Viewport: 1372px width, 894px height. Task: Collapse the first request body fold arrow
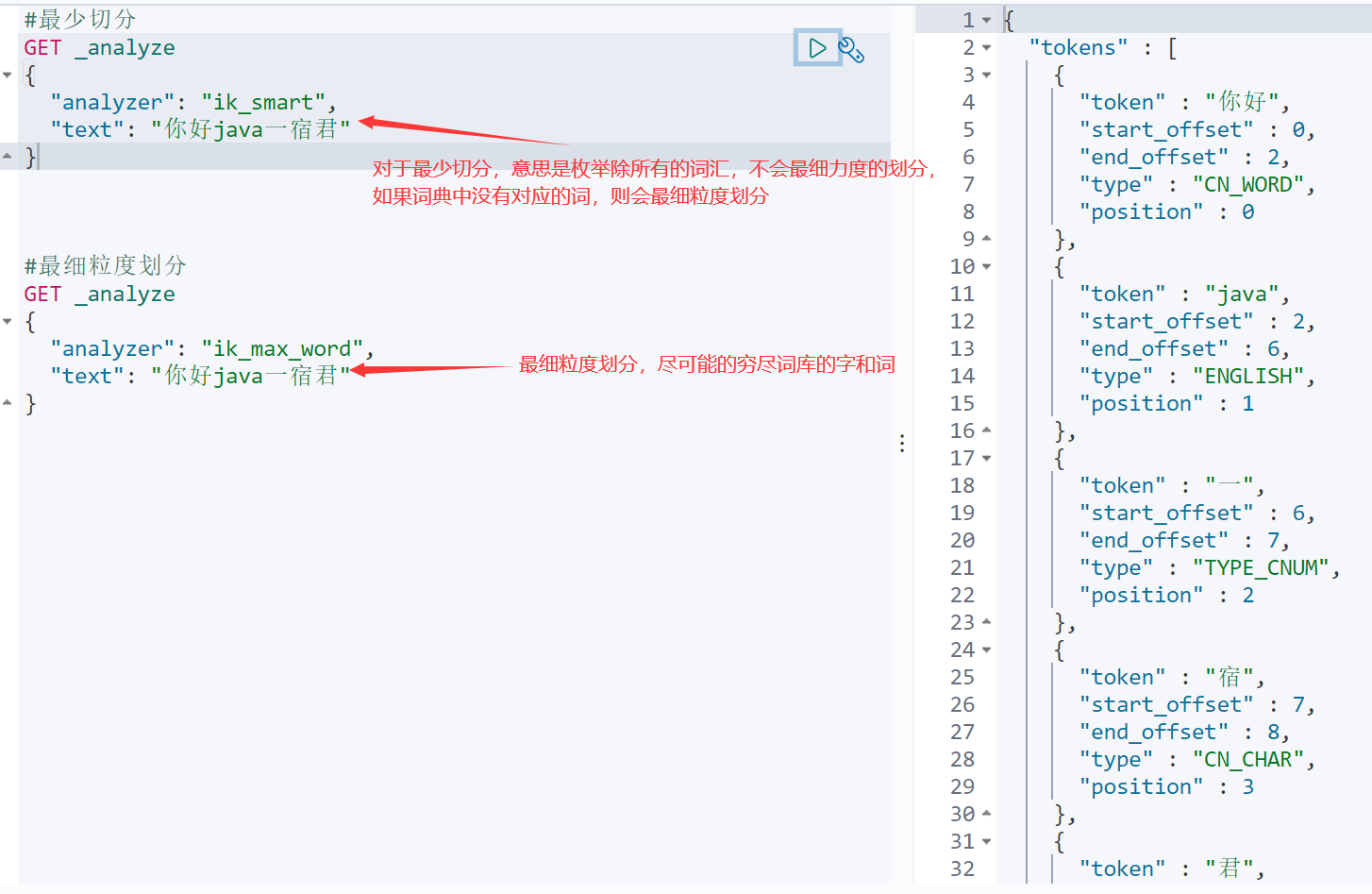8,75
